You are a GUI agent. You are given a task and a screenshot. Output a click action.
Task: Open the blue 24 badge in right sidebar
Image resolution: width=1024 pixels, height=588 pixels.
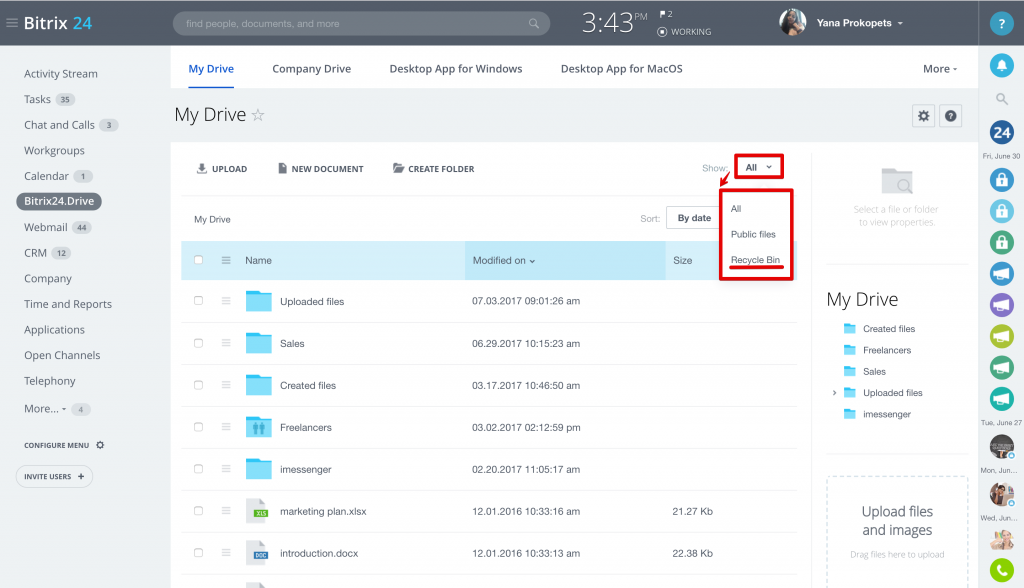pyautogui.click(x=1001, y=133)
